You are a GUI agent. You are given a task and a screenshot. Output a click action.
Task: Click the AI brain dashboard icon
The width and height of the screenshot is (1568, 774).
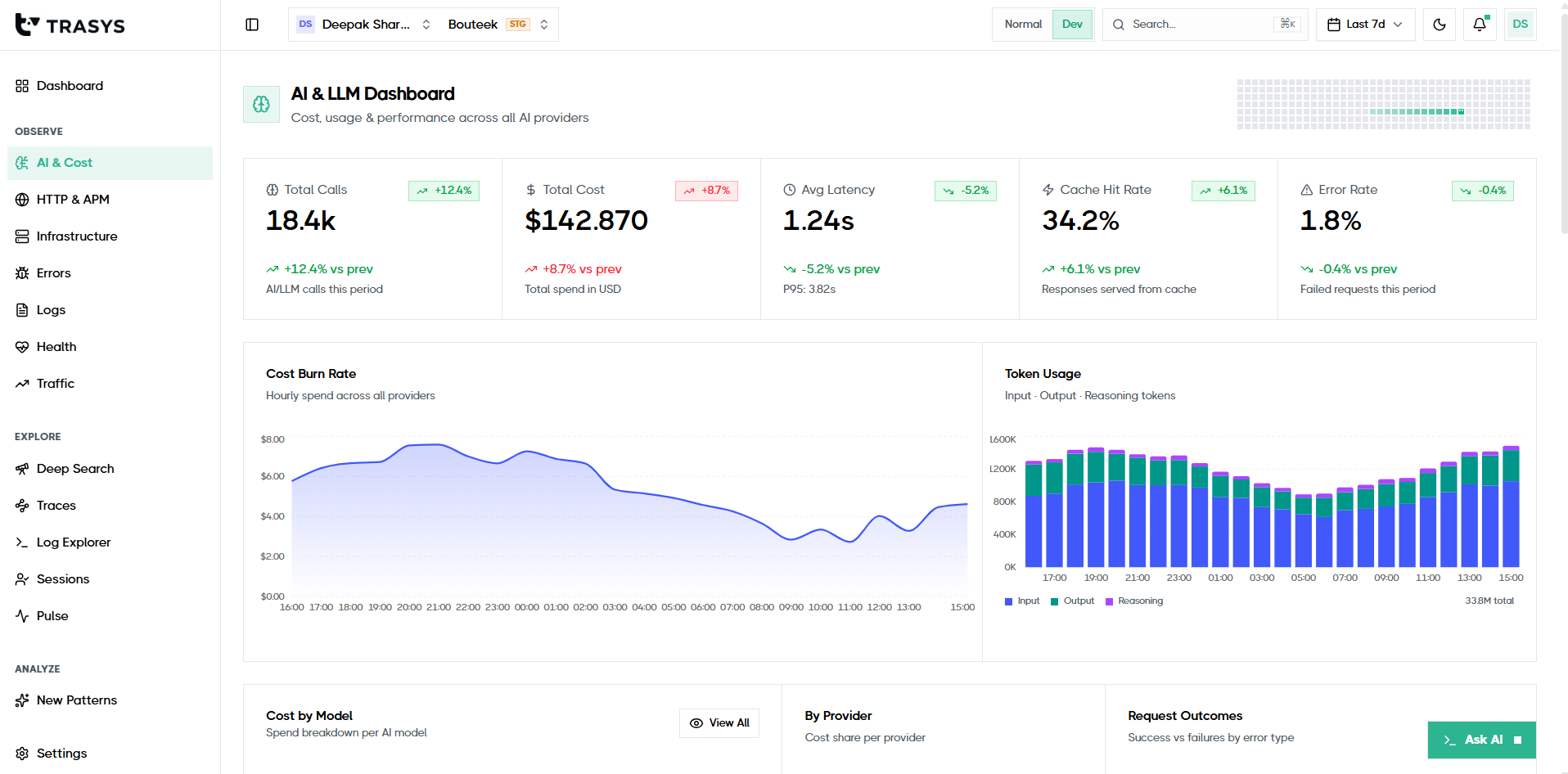point(261,105)
